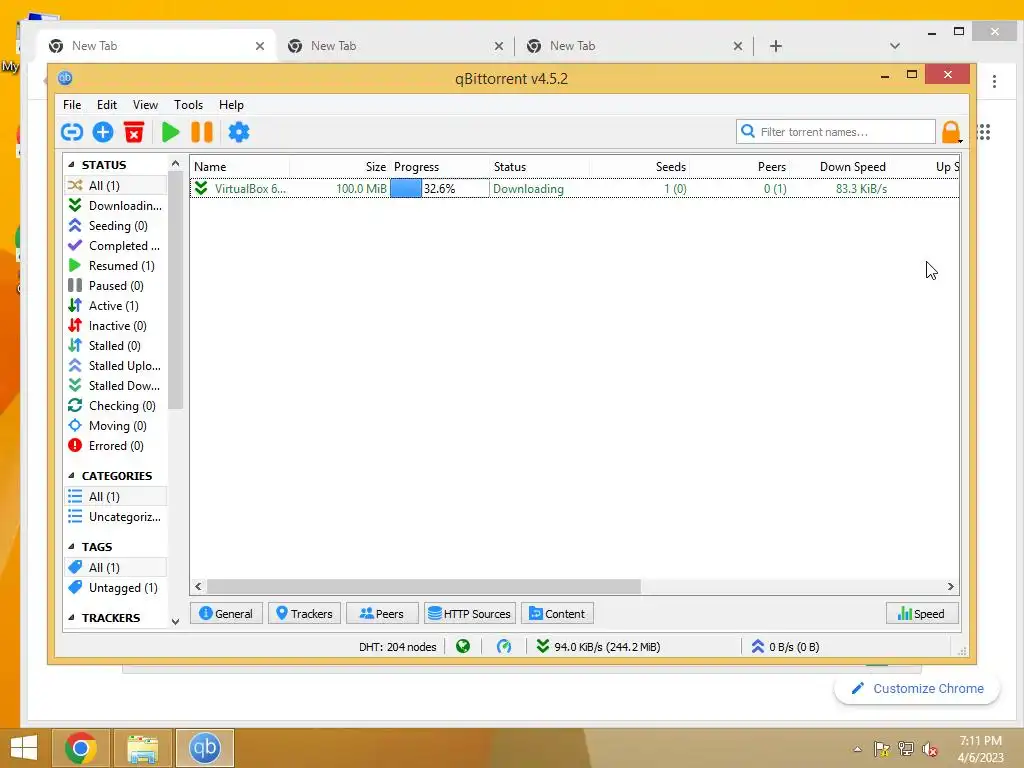Switch to the General tab
The height and width of the screenshot is (768, 1024).
coord(226,614)
